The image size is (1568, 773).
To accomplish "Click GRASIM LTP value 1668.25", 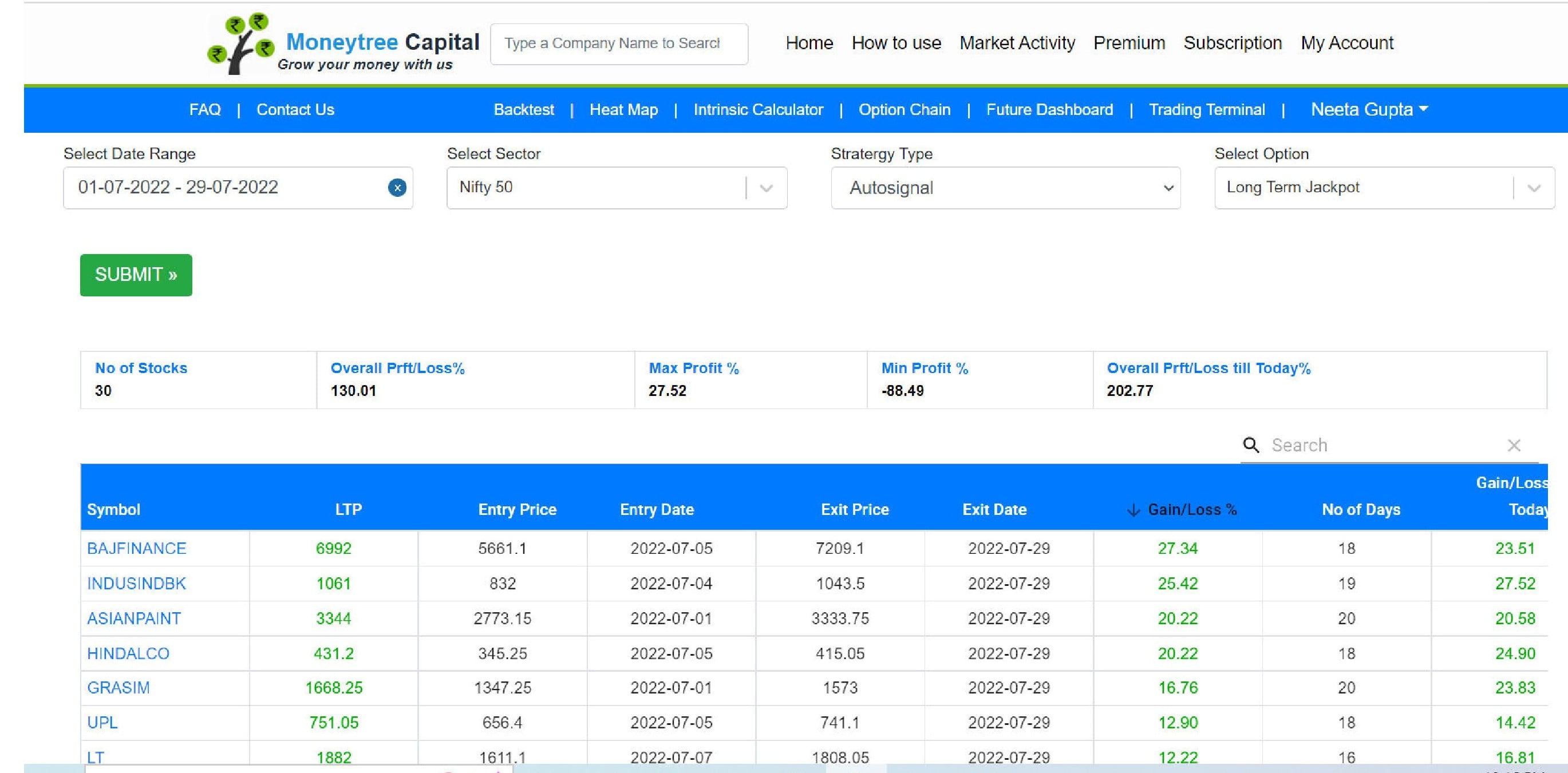I will coord(334,688).
